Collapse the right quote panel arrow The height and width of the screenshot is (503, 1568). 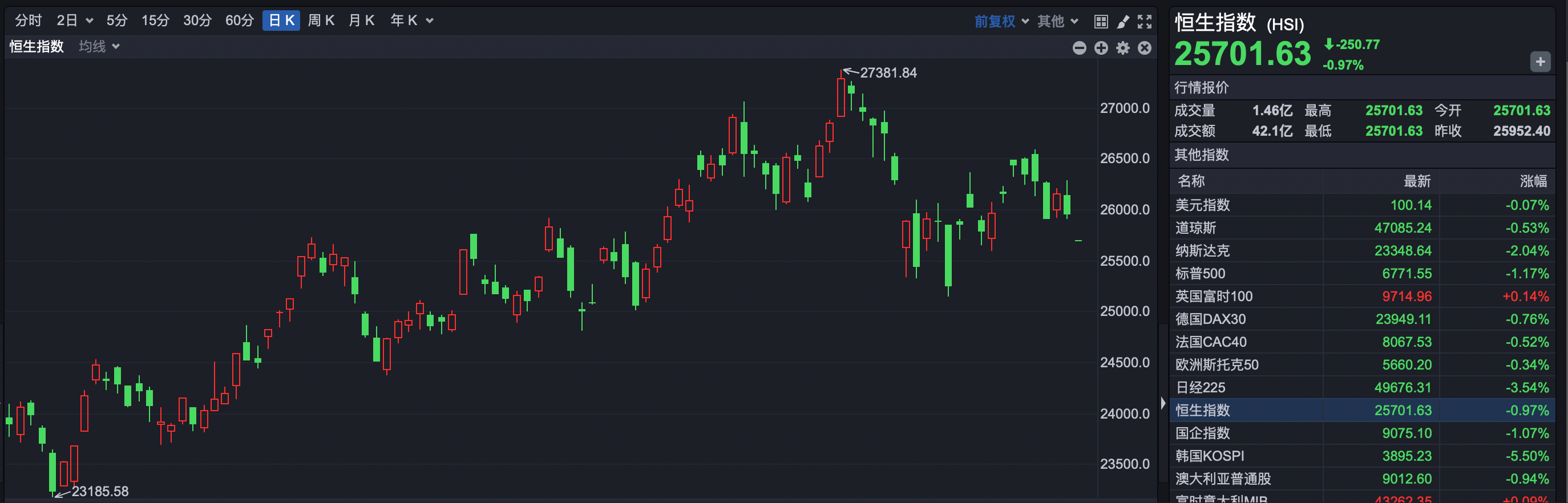click(x=1163, y=403)
